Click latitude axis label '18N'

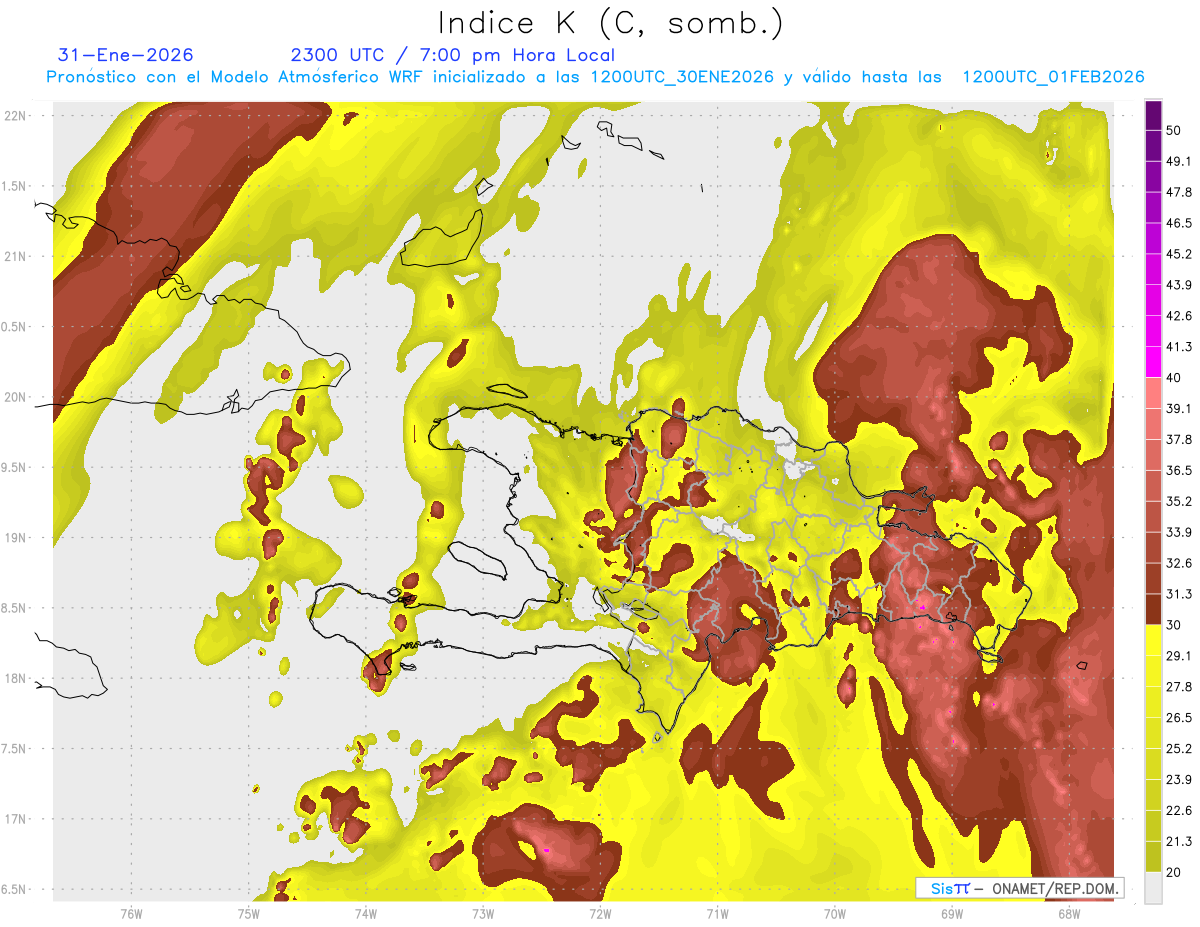[x=15, y=679]
